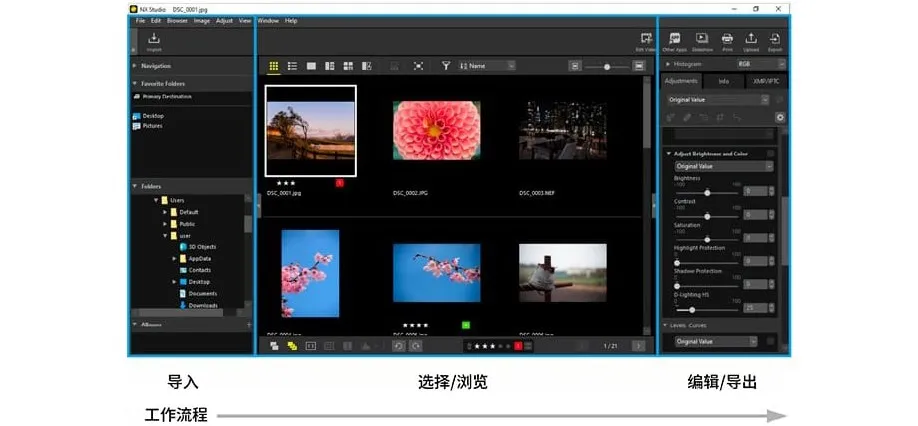Click the Upload icon
Screen dimensions: 918x426
751,39
